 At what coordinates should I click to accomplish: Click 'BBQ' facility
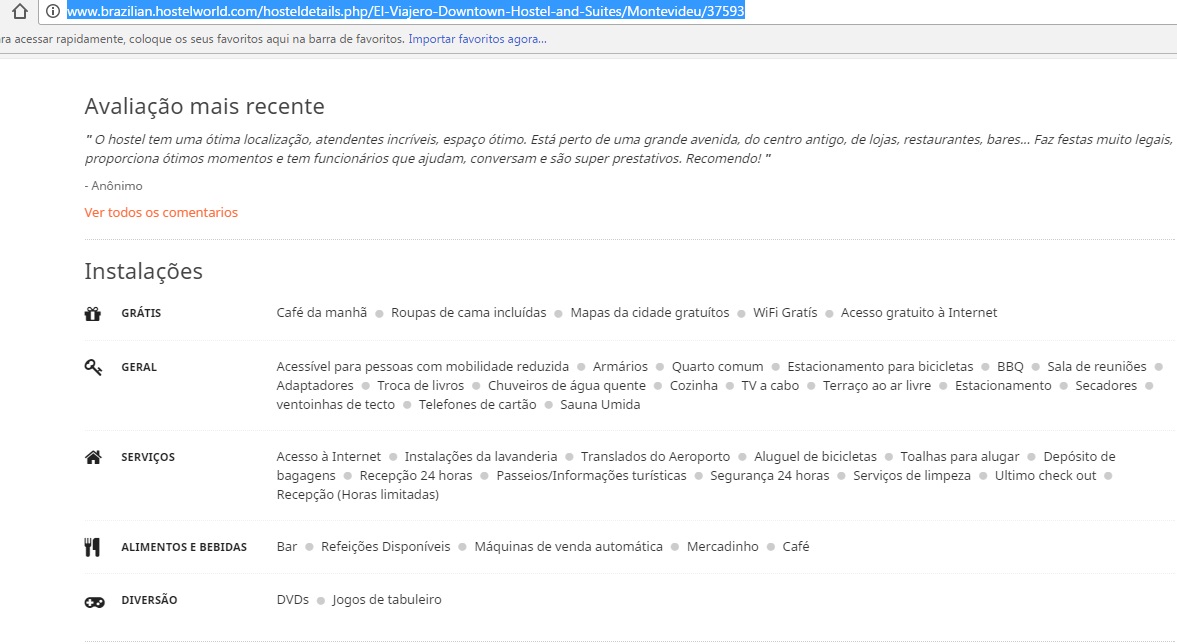pyautogui.click(x=1010, y=366)
